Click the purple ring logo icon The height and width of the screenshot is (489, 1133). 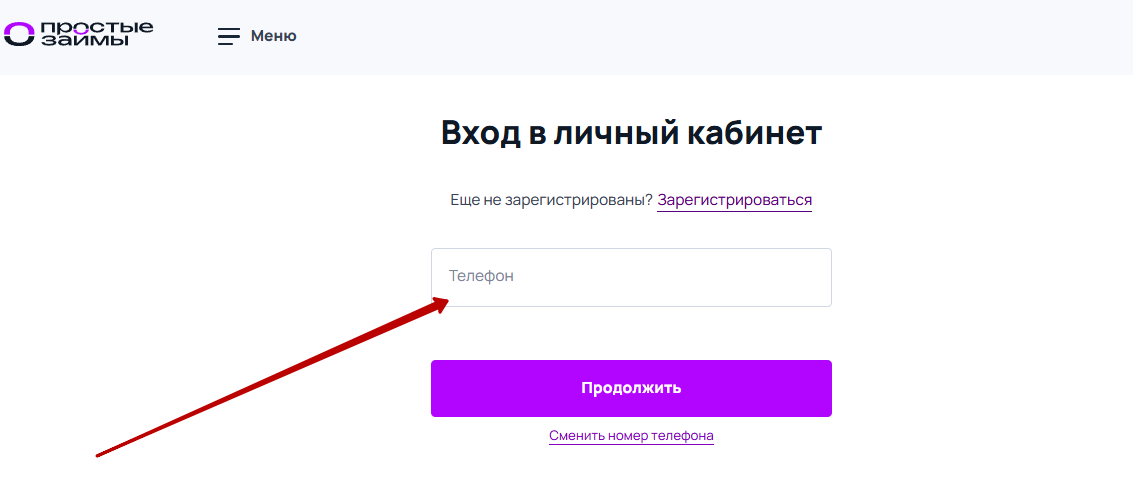point(19,34)
